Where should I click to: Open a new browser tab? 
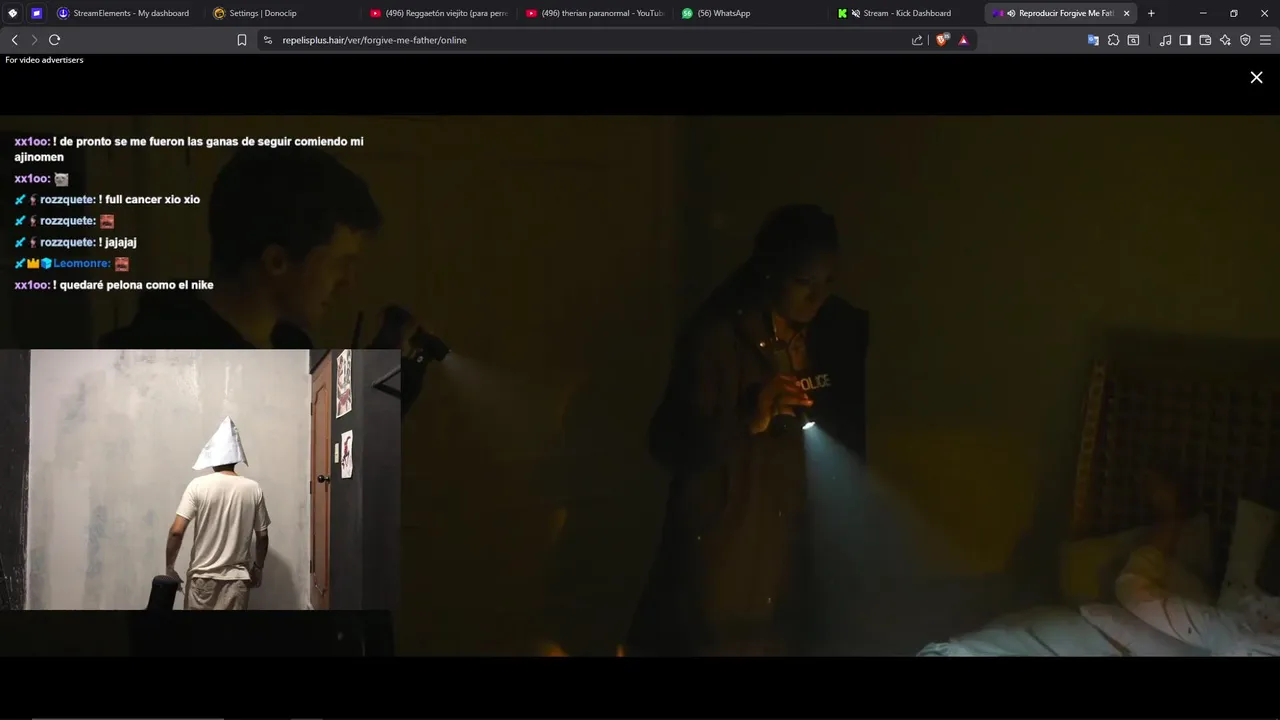(1151, 13)
